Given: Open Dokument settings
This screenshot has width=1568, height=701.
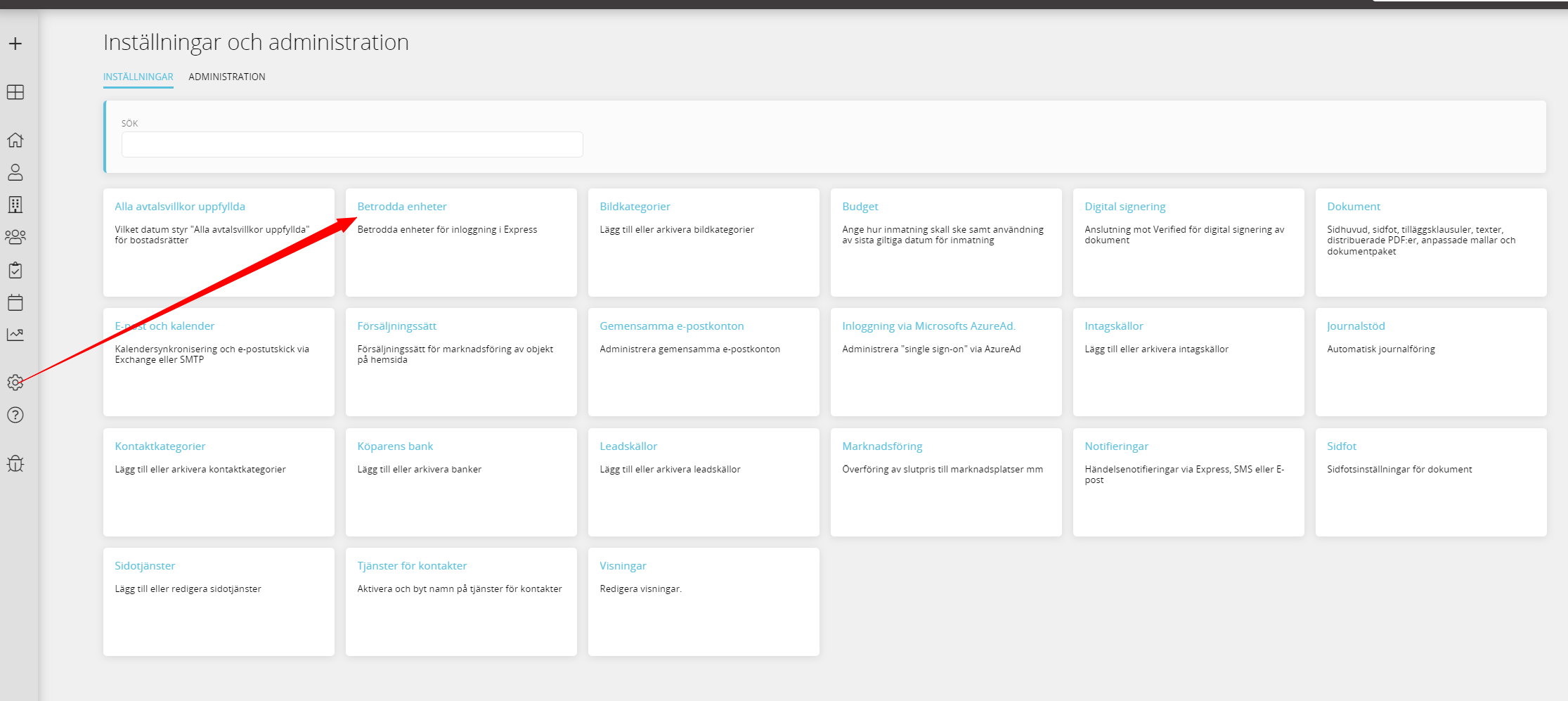Looking at the screenshot, I should [1354, 207].
